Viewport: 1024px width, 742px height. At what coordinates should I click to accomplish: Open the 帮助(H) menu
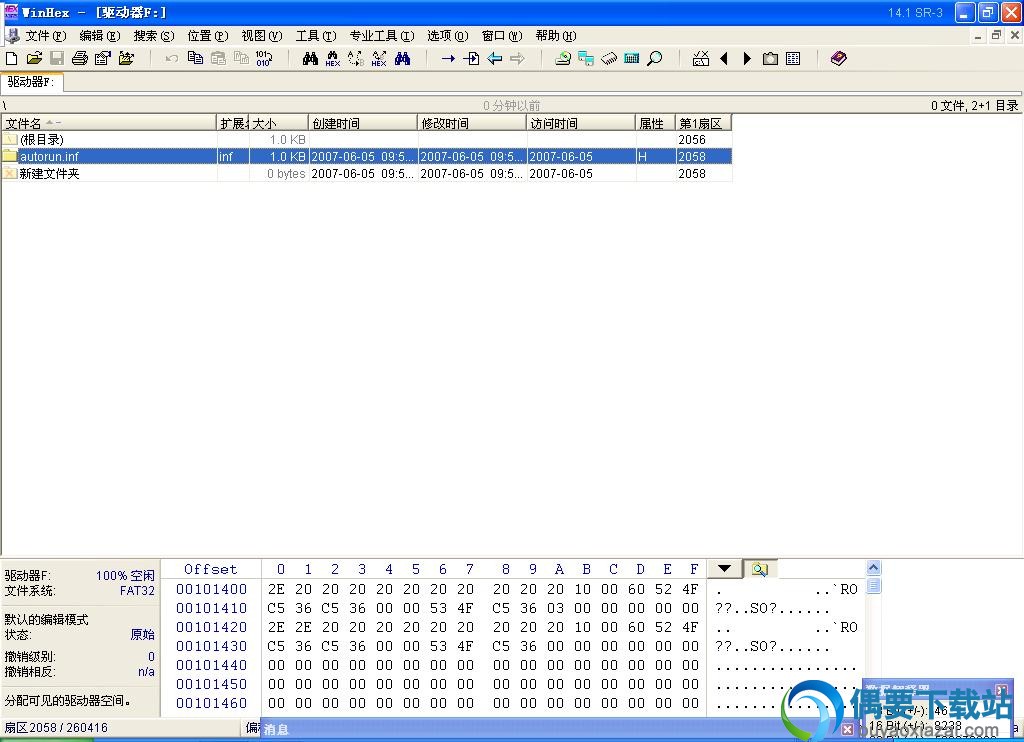(x=556, y=36)
